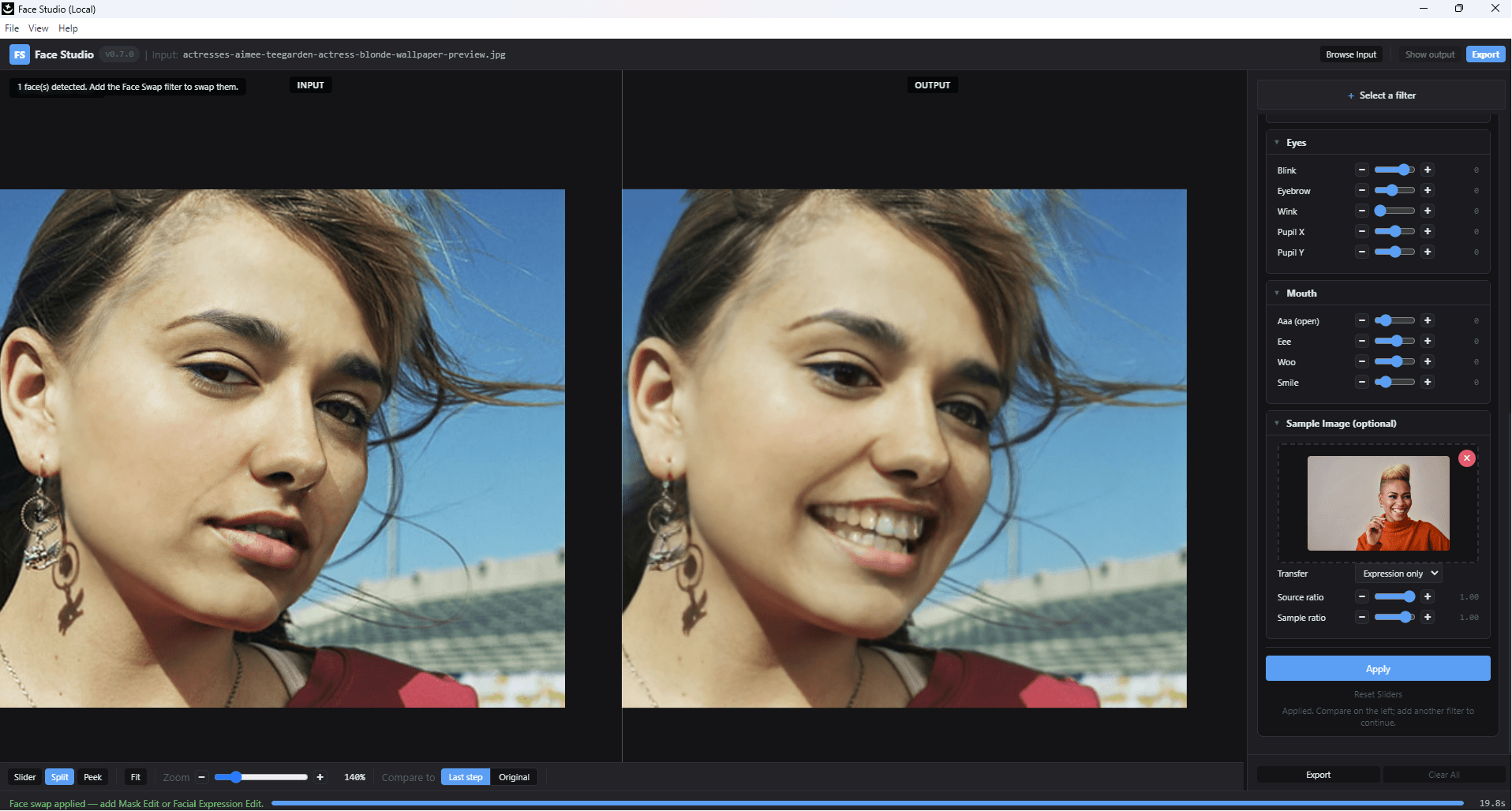
Task: Apply the expression settings
Action: click(1378, 669)
